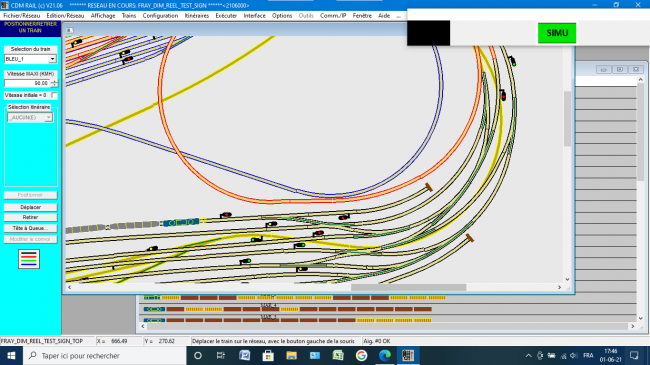This screenshot has height=365, width=650.
Task: Click the horizontal scrollbar of the track view
Action: (x=314, y=287)
